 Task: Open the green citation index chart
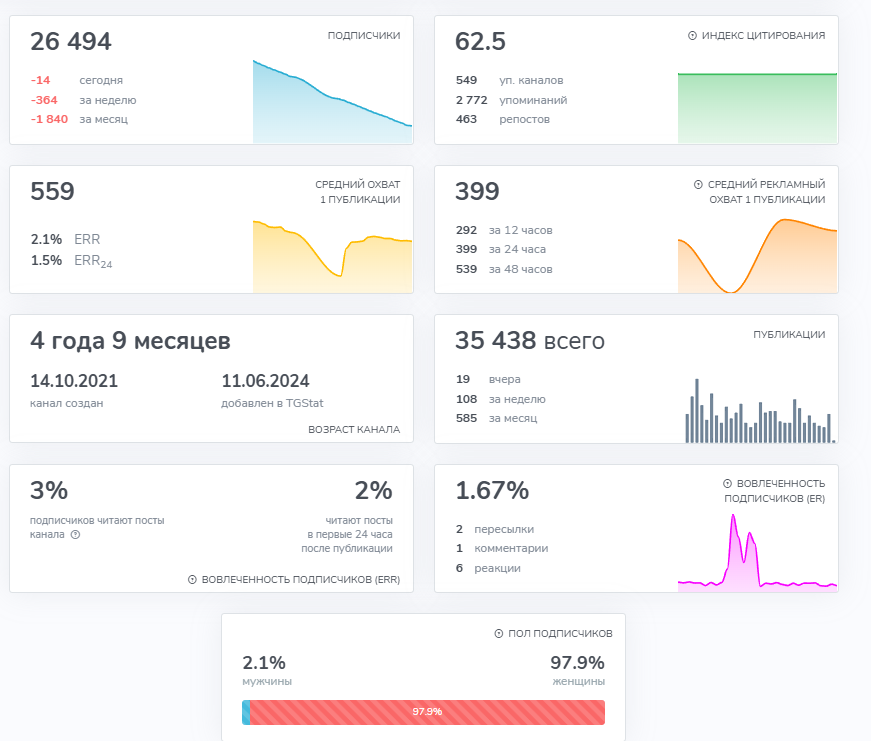pyautogui.click(x=757, y=108)
